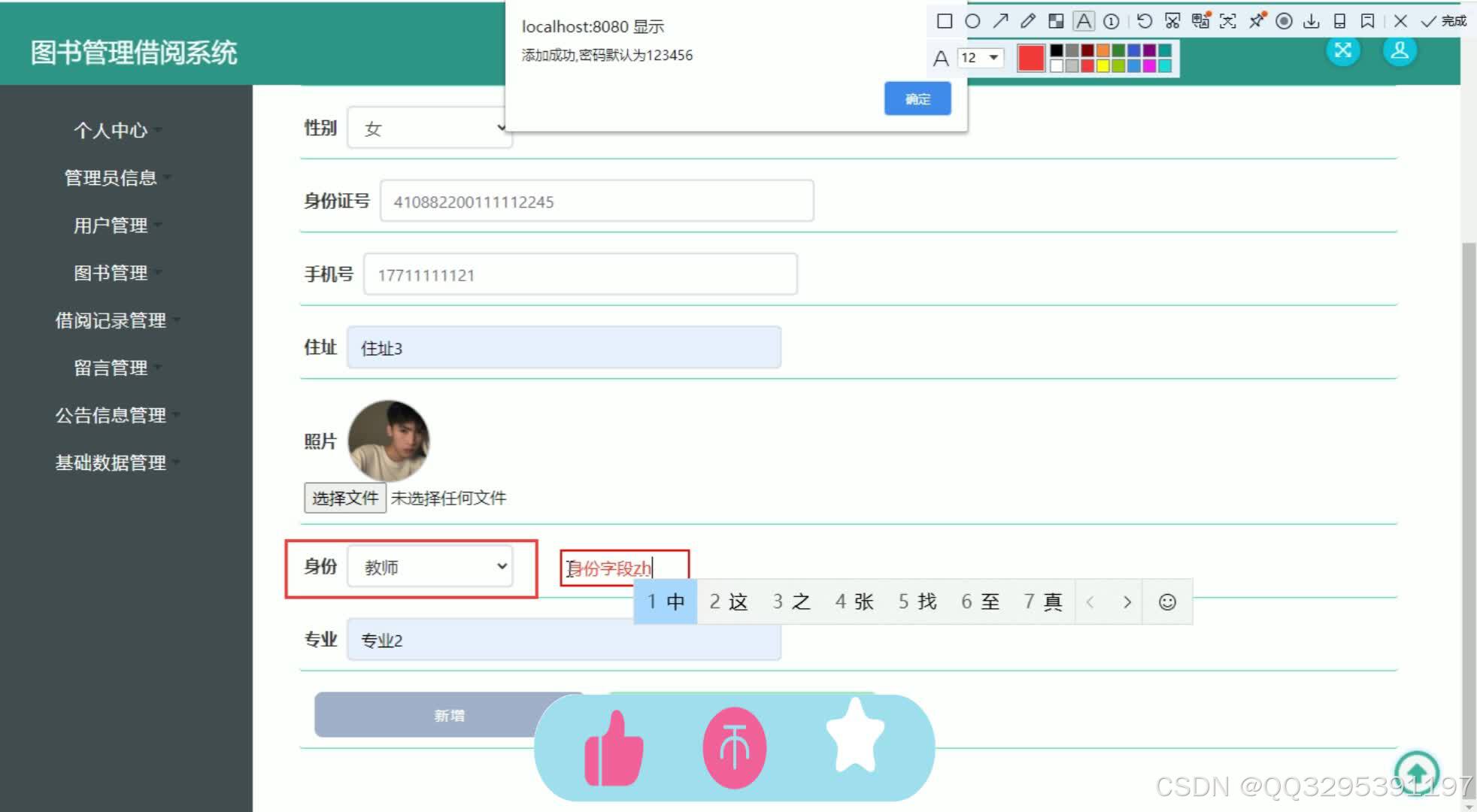Select the arrow annotation tool
The image size is (1477, 812).
pos(1000,21)
